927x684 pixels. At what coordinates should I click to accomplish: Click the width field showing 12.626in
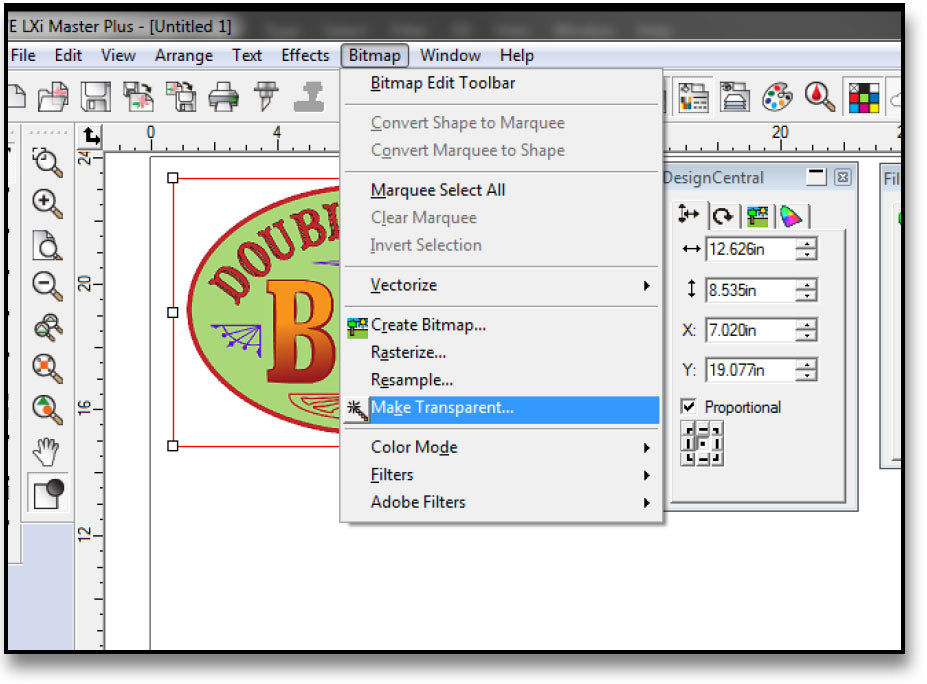(750, 249)
